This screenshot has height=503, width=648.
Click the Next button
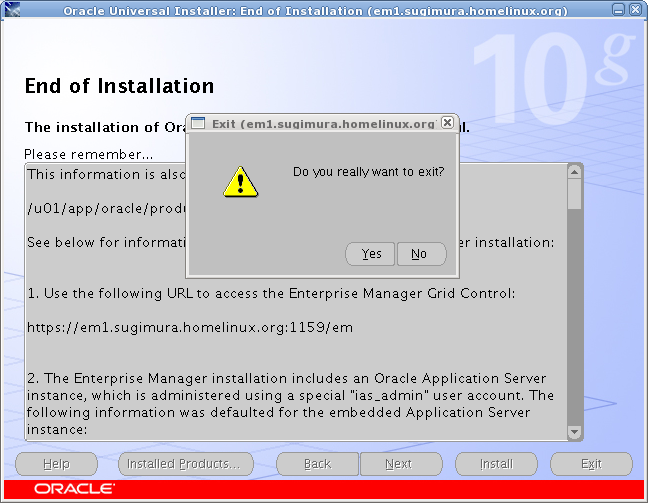click(x=401, y=464)
